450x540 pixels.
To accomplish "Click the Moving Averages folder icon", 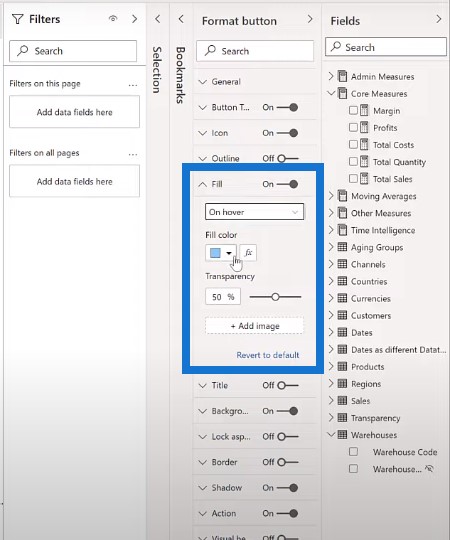I will (x=342, y=196).
